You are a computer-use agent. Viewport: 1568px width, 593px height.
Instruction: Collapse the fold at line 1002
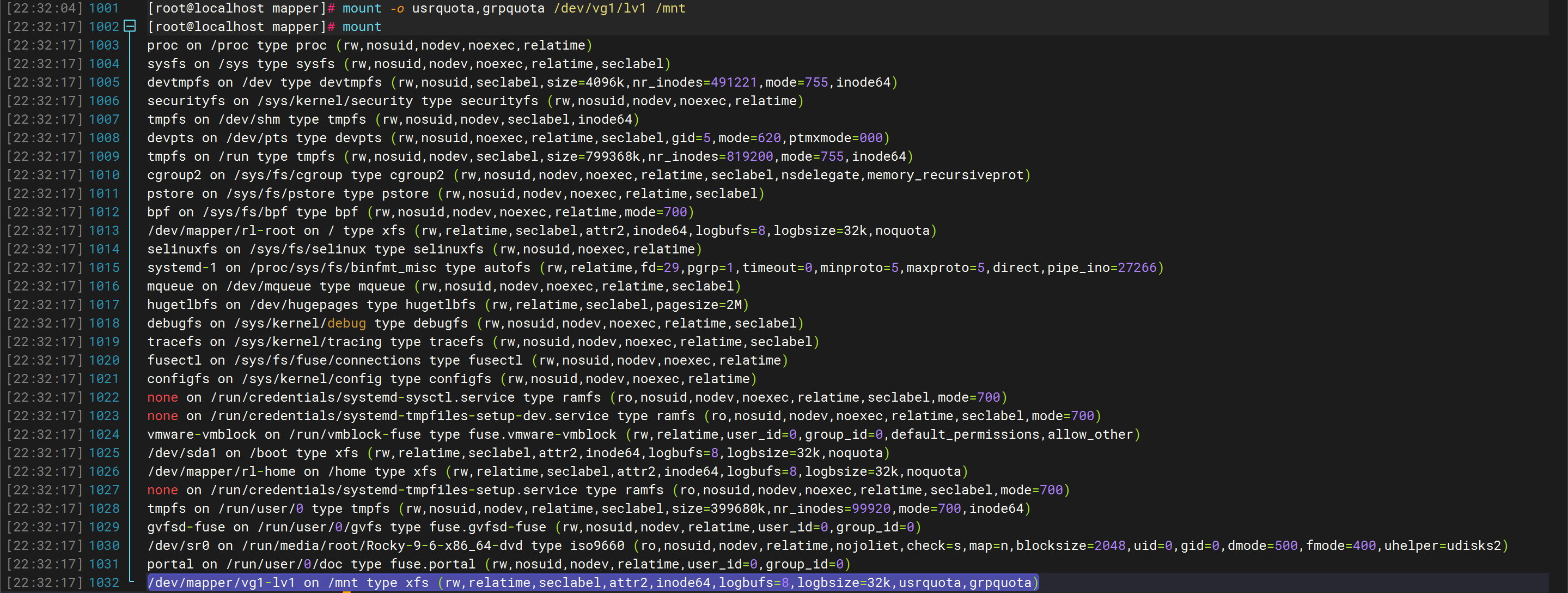130,26
